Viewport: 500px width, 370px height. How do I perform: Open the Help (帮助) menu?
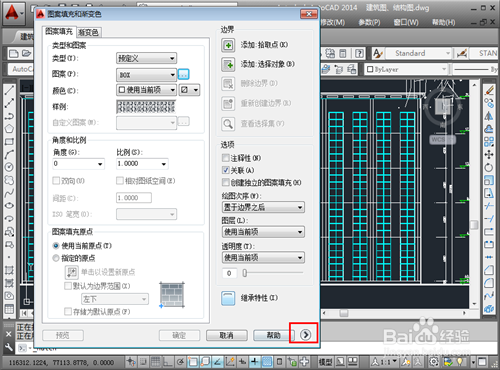pyautogui.click(x=443, y=22)
